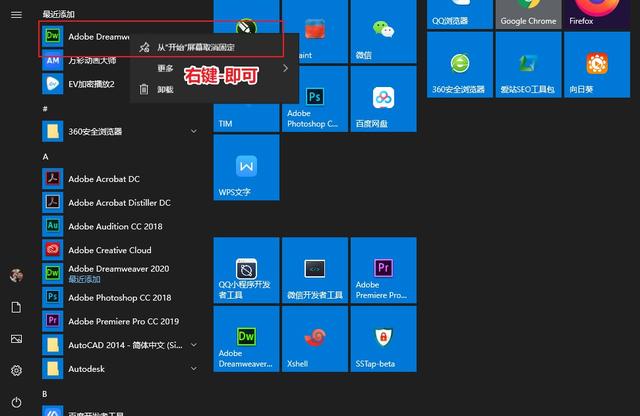Open Adobe Photoshop tile

click(315, 100)
